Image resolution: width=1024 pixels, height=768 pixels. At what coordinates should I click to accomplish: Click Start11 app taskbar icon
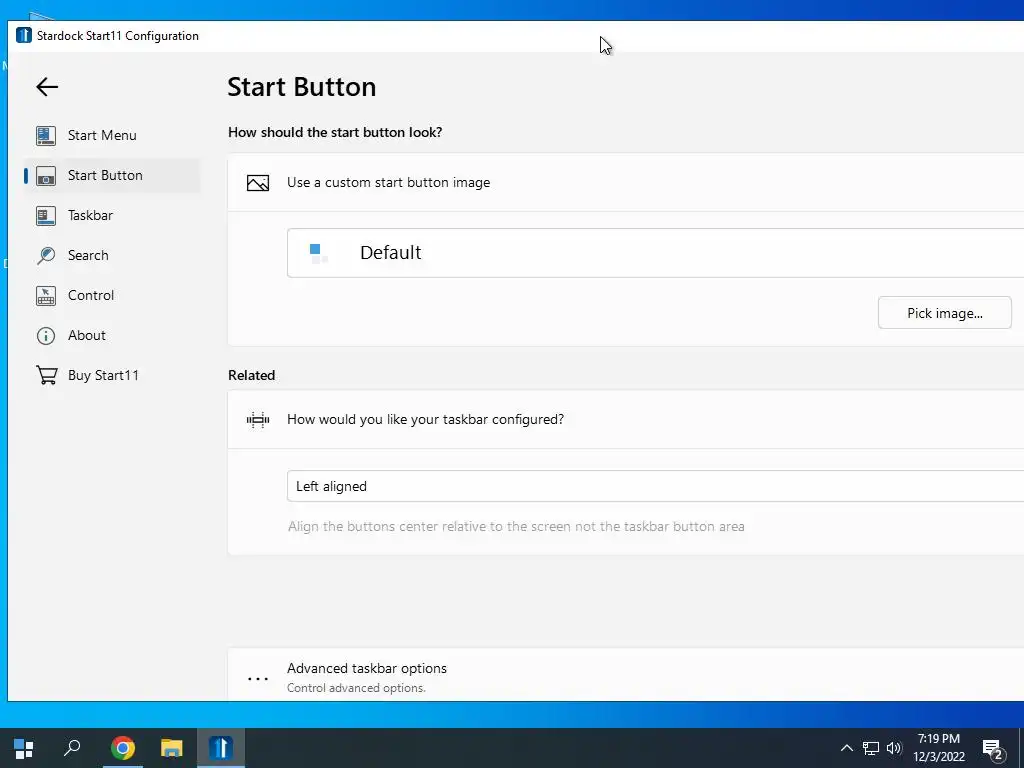click(221, 748)
